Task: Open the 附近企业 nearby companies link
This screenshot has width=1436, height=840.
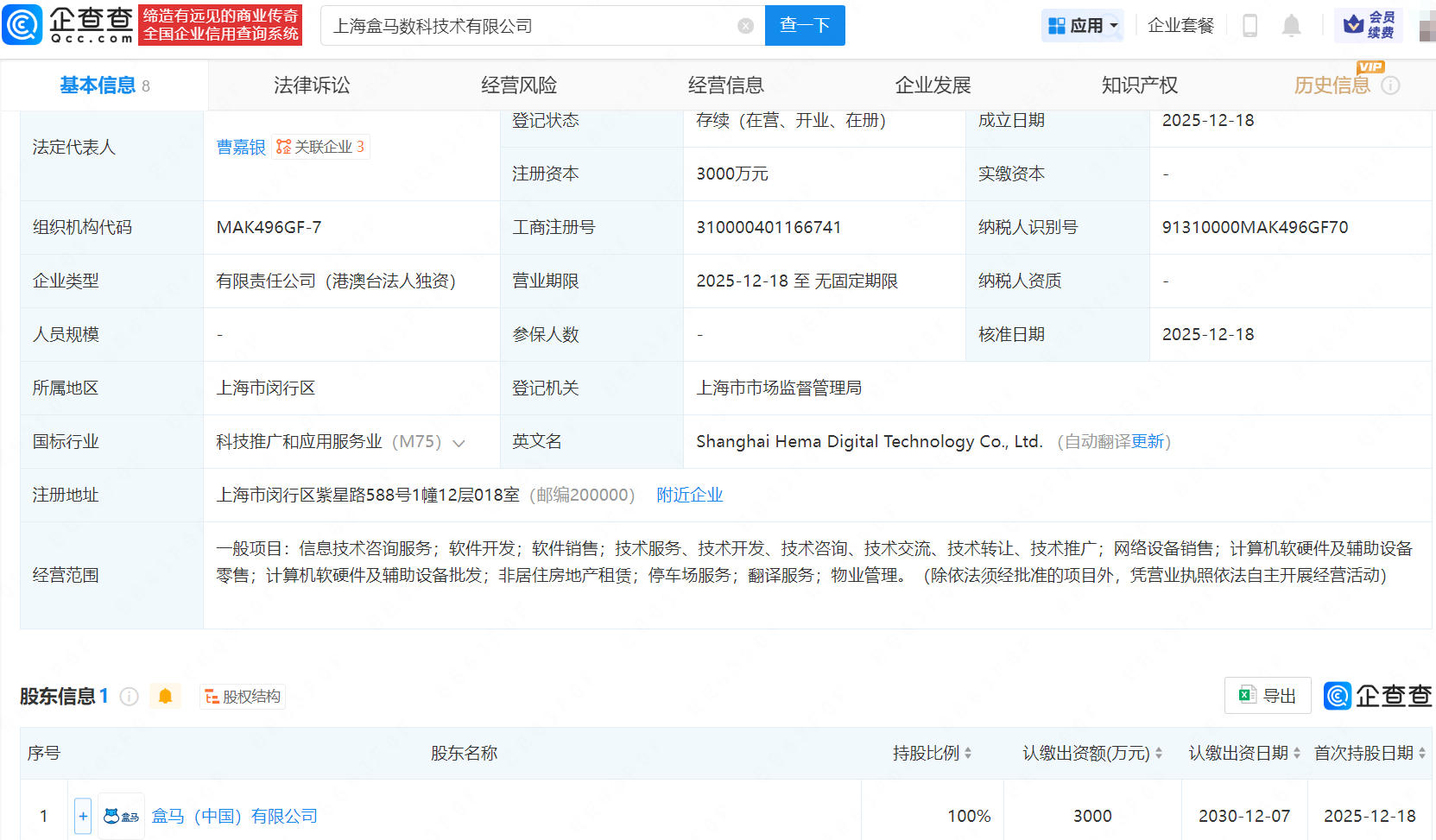Action: [x=689, y=495]
